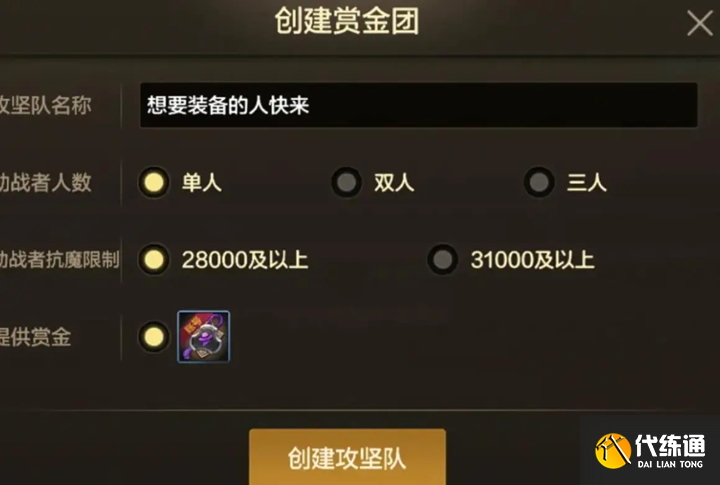Click the 创建攻坚队 button

347,457
